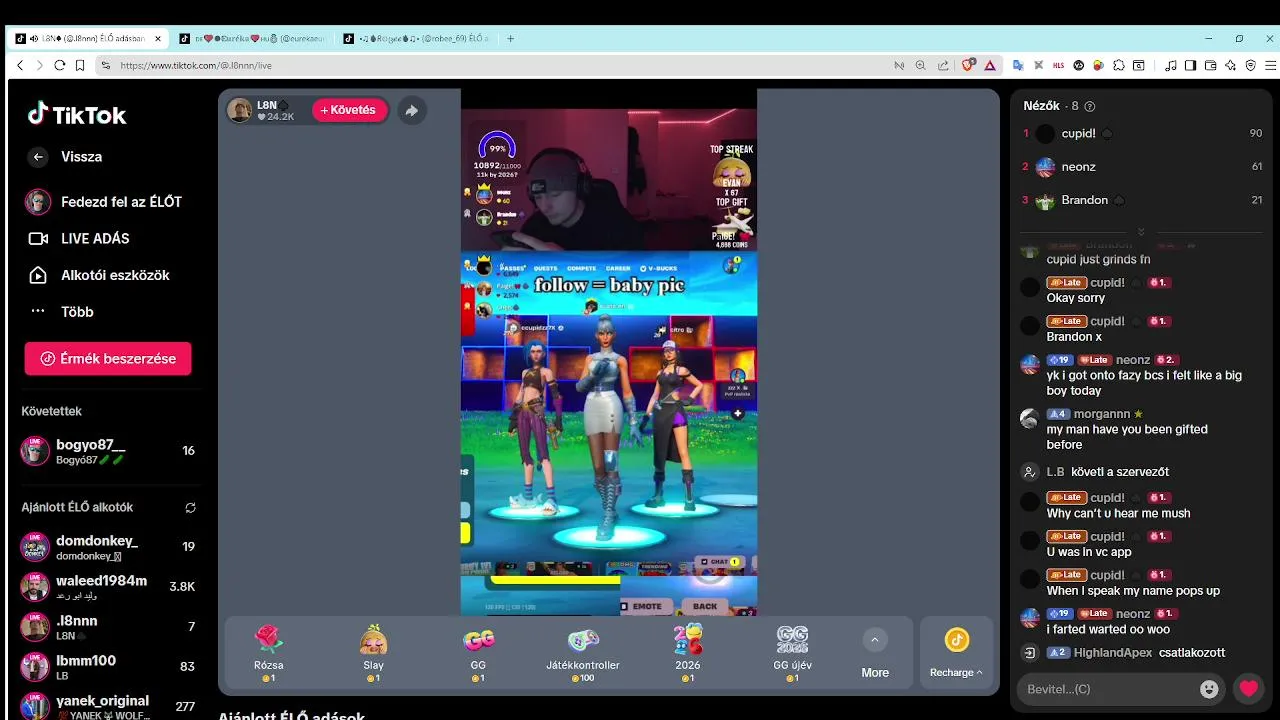Open followed streamer bogyo87__
The image size is (1280, 720).
tap(108, 451)
